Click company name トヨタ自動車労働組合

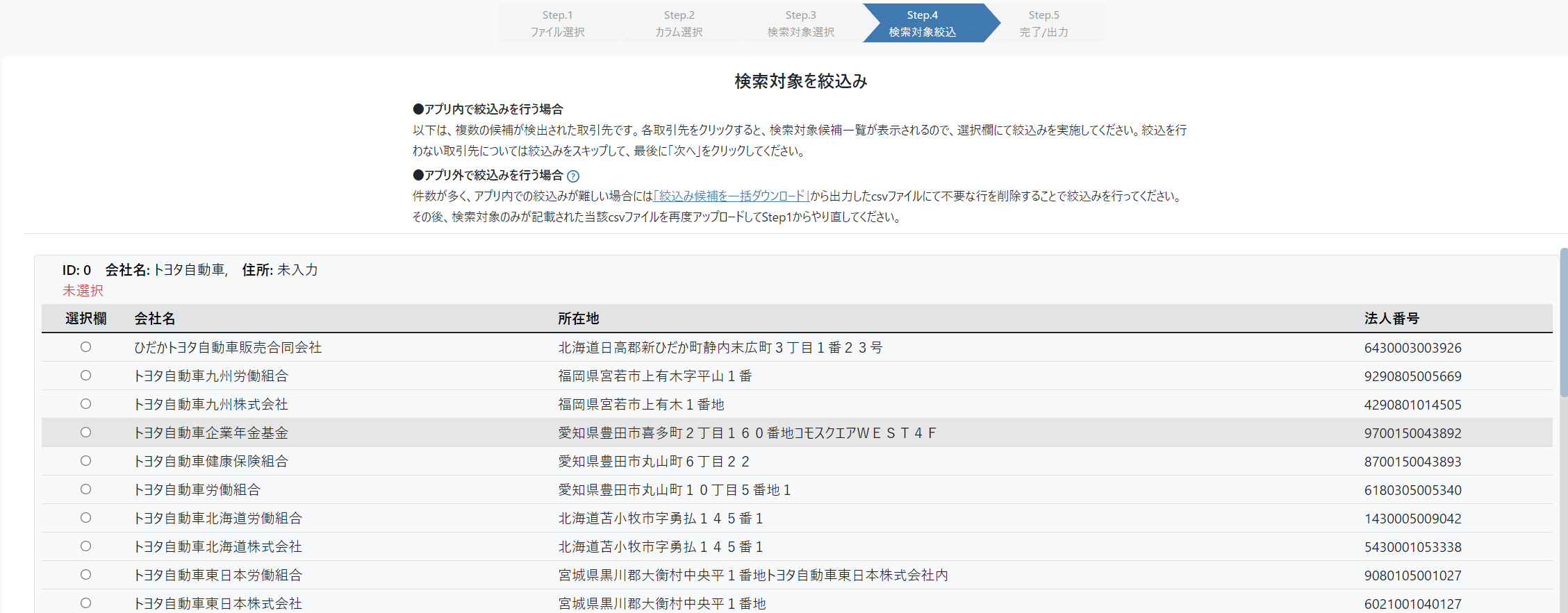197,490
